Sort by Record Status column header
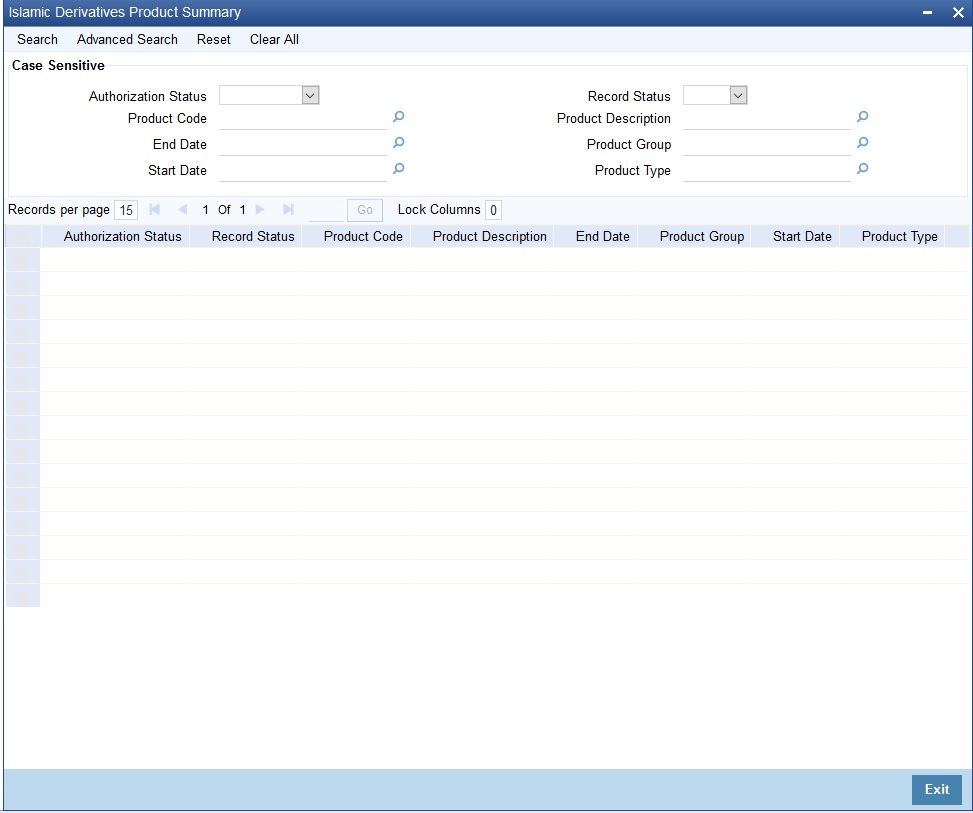This screenshot has height=813, width=973. coord(253,236)
